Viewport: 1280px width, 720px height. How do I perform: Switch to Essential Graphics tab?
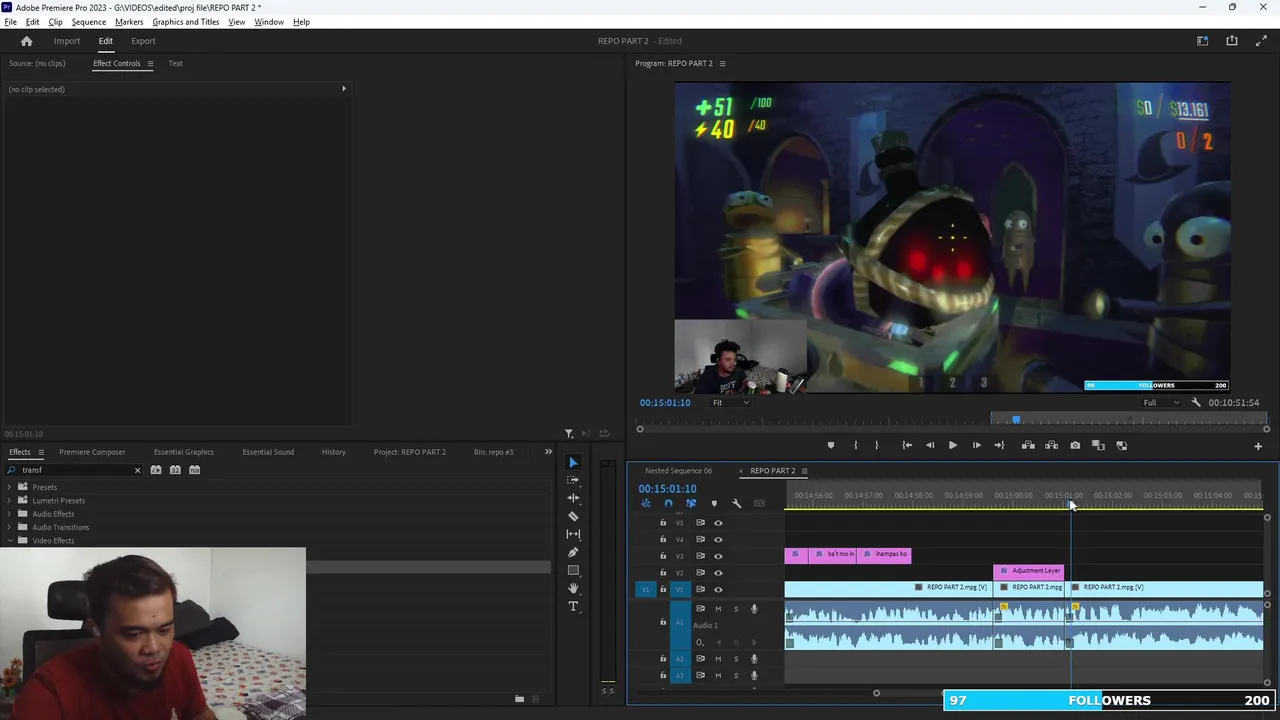pos(184,452)
